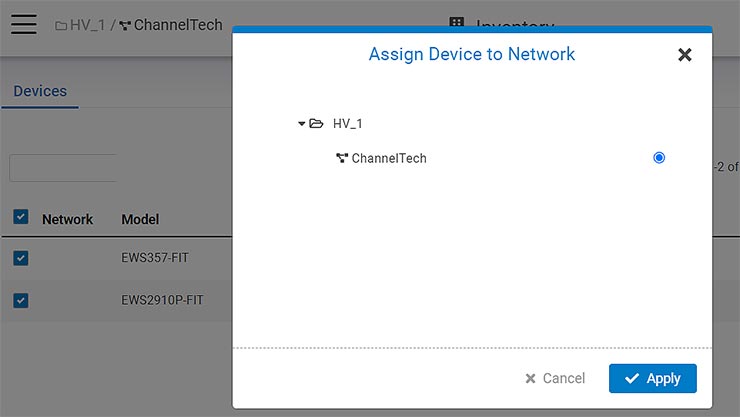Screen dimensions: 740x417
Task: Uncheck the EWS357-FIT row checkbox
Action: (x=21, y=258)
